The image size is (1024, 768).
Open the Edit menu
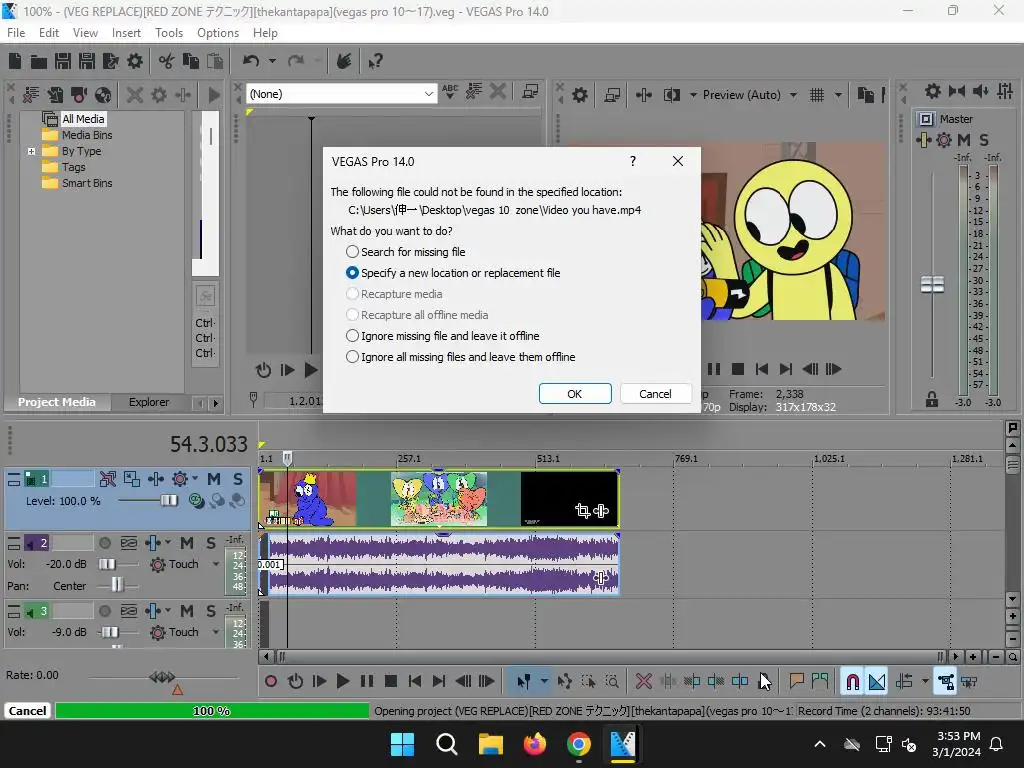(x=49, y=33)
